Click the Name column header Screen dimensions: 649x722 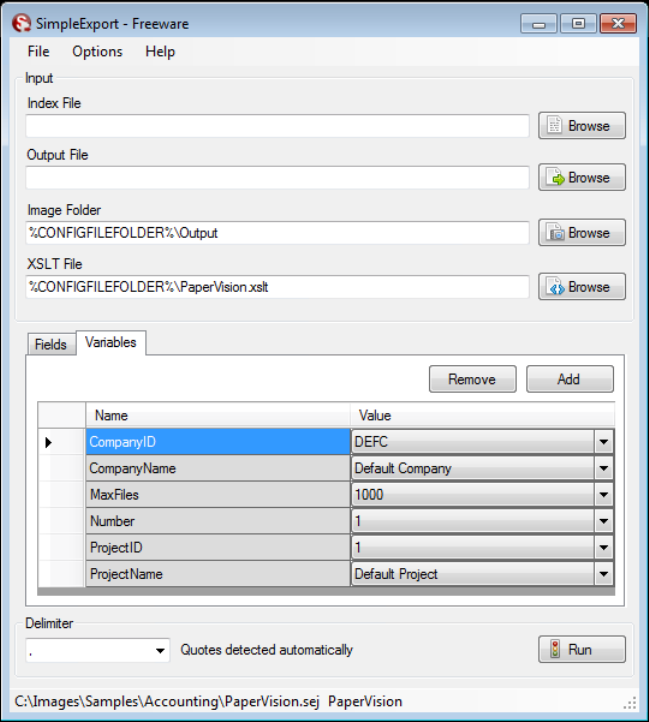point(218,415)
